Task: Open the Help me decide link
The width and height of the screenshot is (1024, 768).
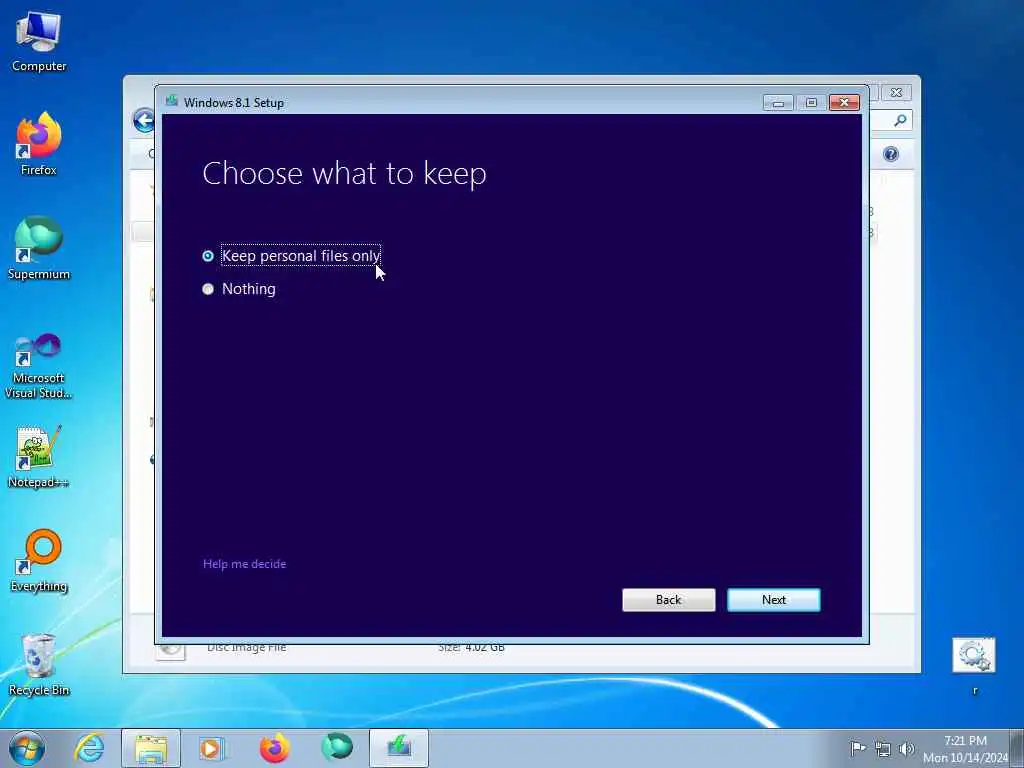Action: pos(244,564)
